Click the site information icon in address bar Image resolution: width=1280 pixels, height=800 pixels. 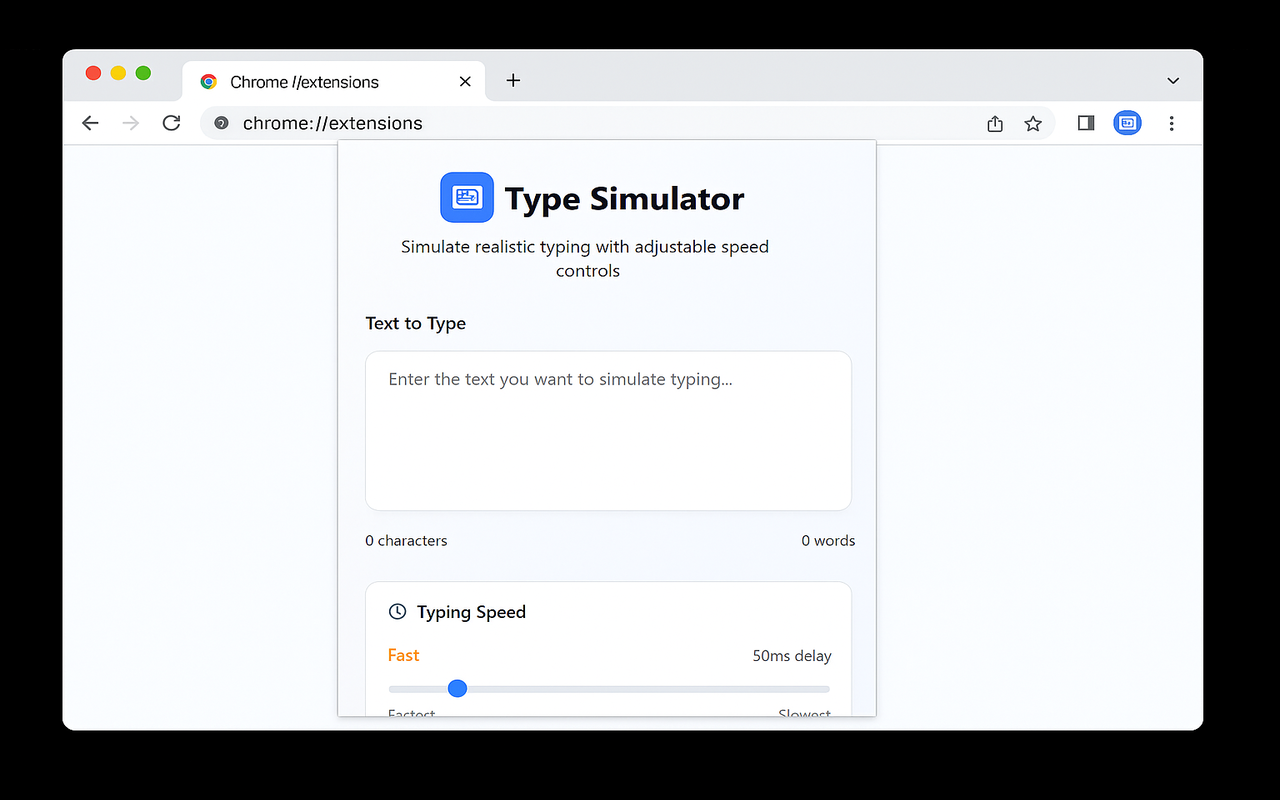pyautogui.click(x=220, y=123)
